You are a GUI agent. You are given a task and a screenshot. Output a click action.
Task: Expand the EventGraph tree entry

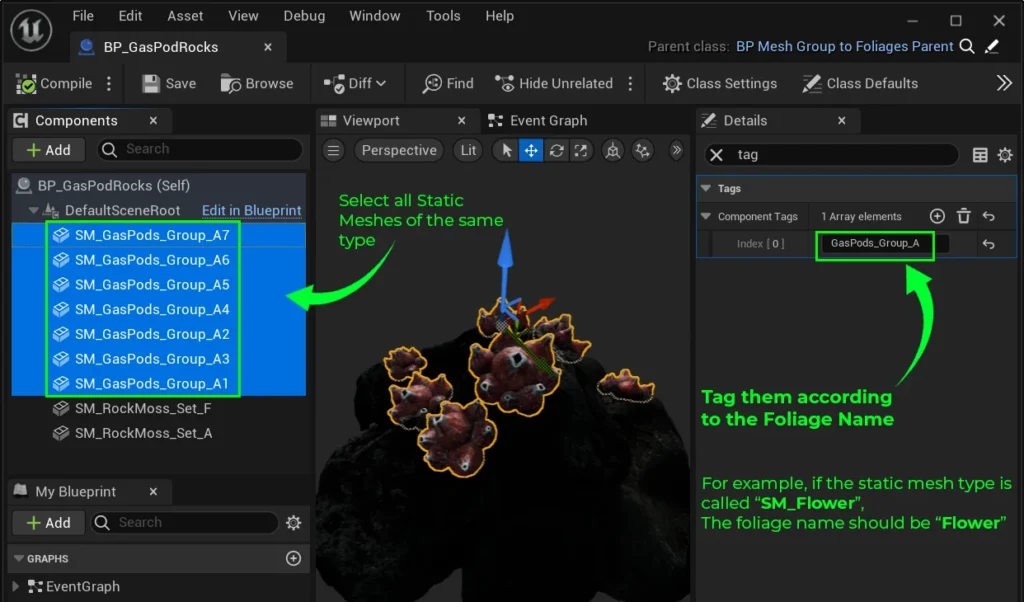point(16,587)
